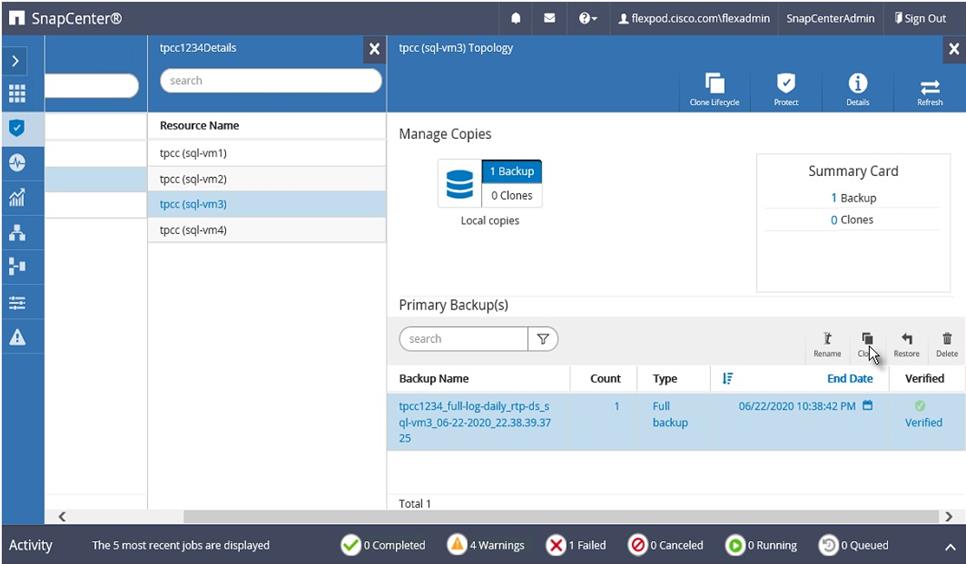The width and height of the screenshot is (966, 564).
Task: Click the email envelope icon
Action: pyautogui.click(x=550, y=18)
